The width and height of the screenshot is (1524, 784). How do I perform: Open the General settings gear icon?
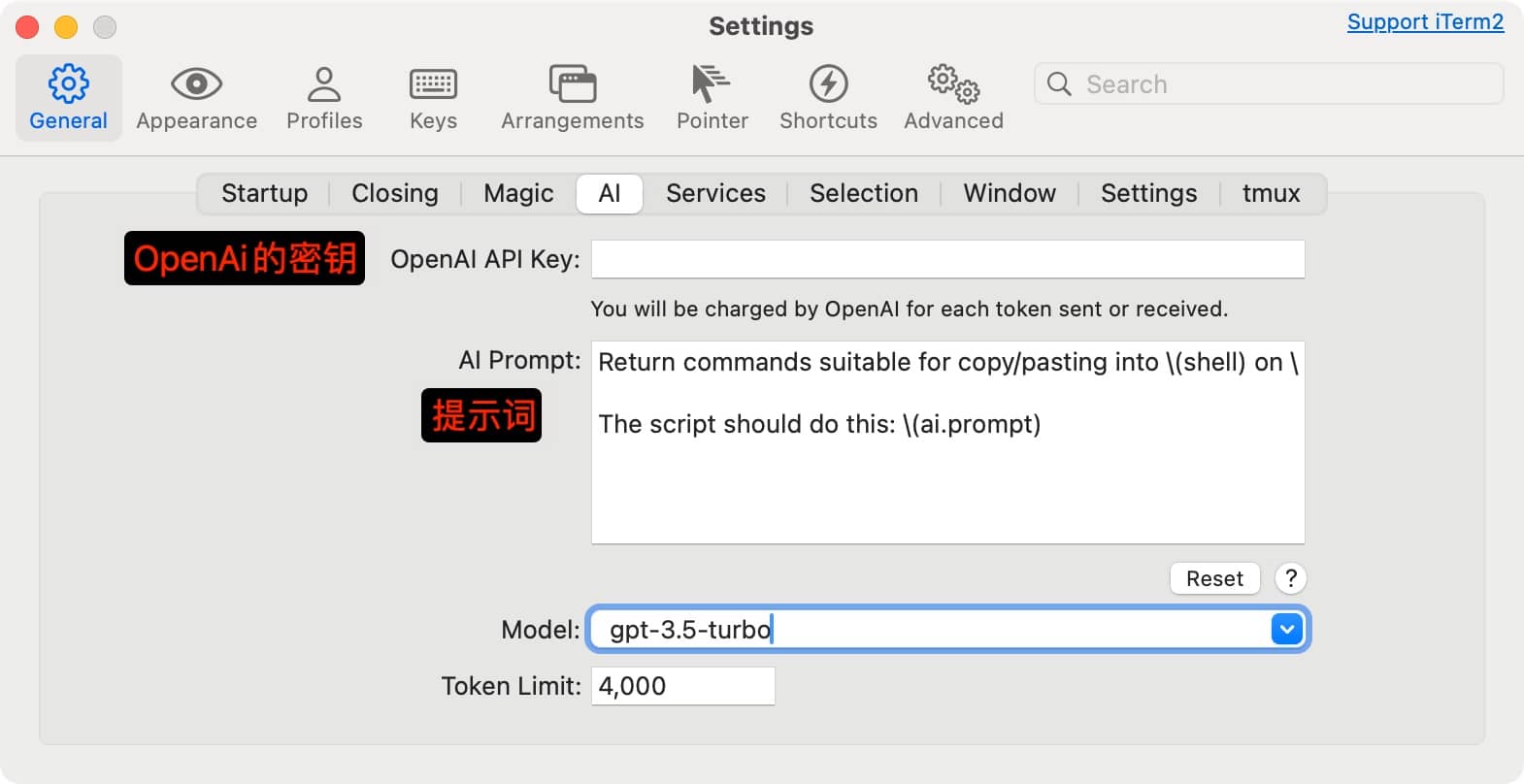(68, 84)
